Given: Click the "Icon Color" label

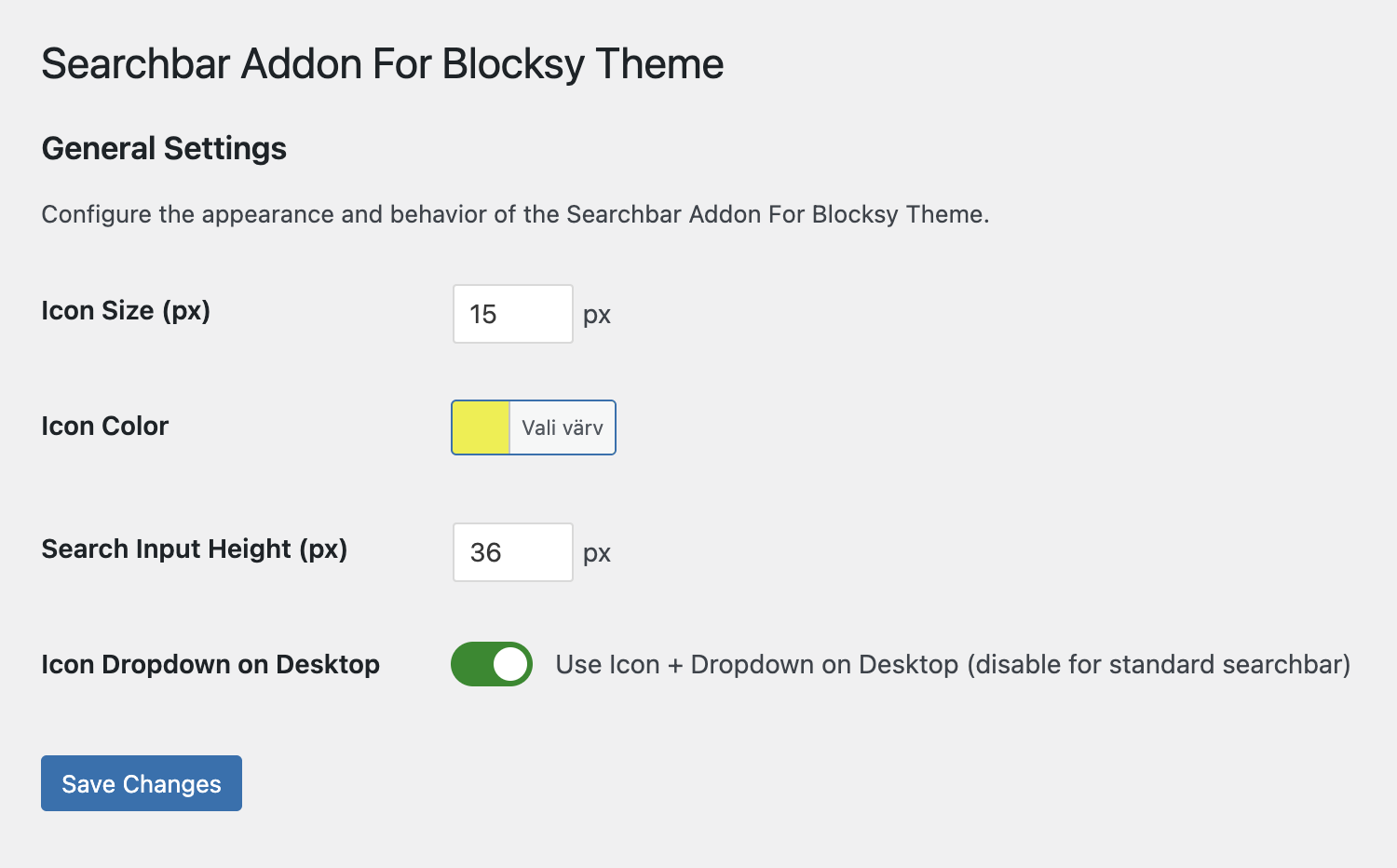Looking at the screenshot, I should coord(105,426).
